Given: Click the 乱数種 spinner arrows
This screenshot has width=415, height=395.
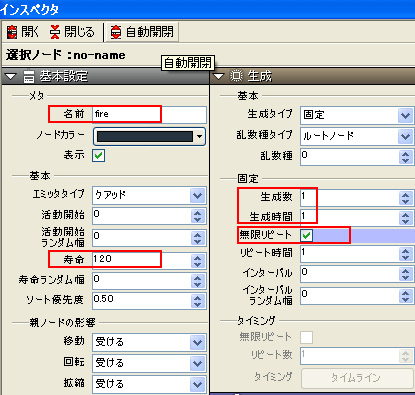Looking at the screenshot, I should [406, 157].
